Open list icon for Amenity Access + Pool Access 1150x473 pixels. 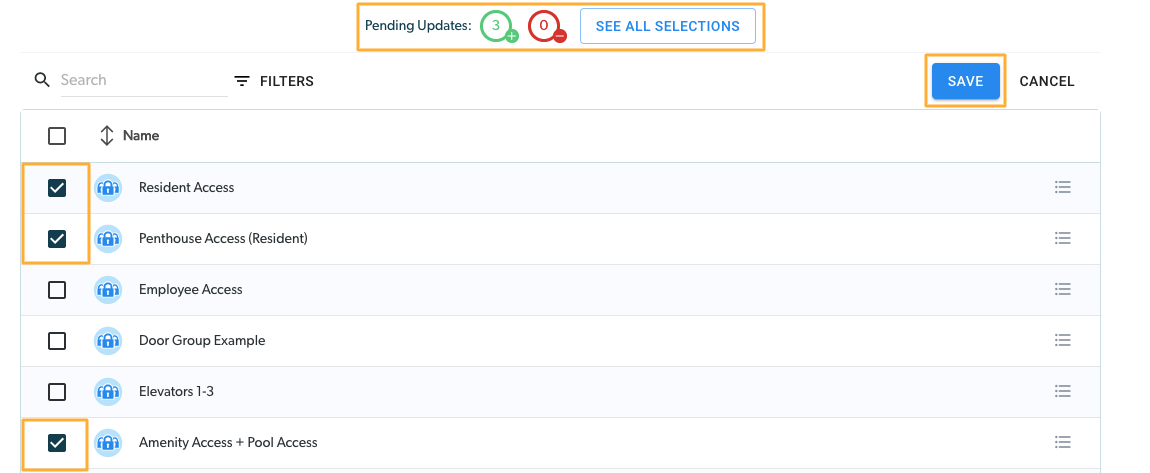click(x=1063, y=441)
